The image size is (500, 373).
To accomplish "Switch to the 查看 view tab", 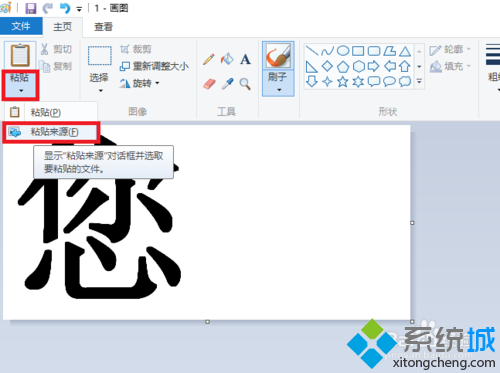I will tap(103, 26).
